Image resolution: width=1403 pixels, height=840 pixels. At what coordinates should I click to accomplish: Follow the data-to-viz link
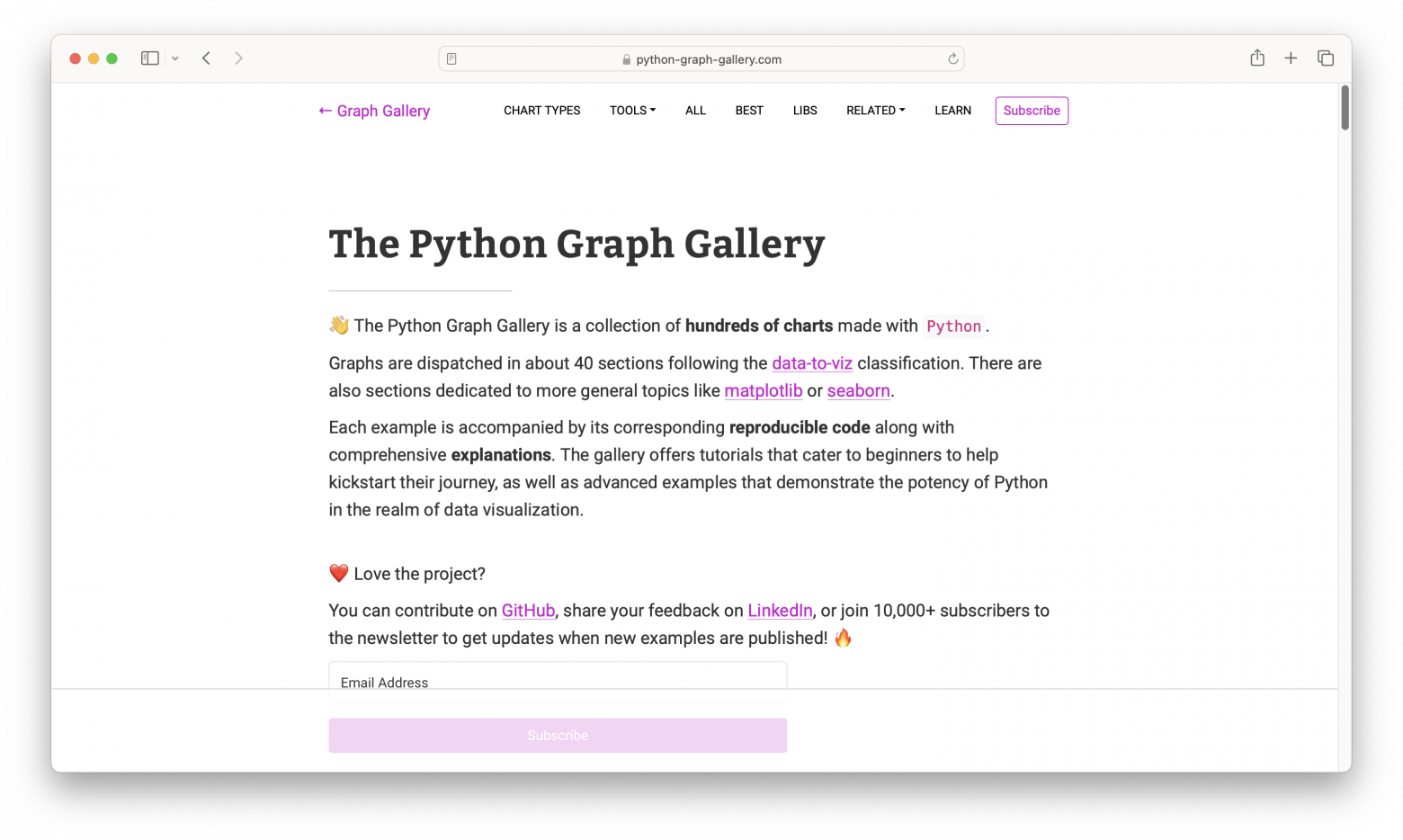(811, 363)
